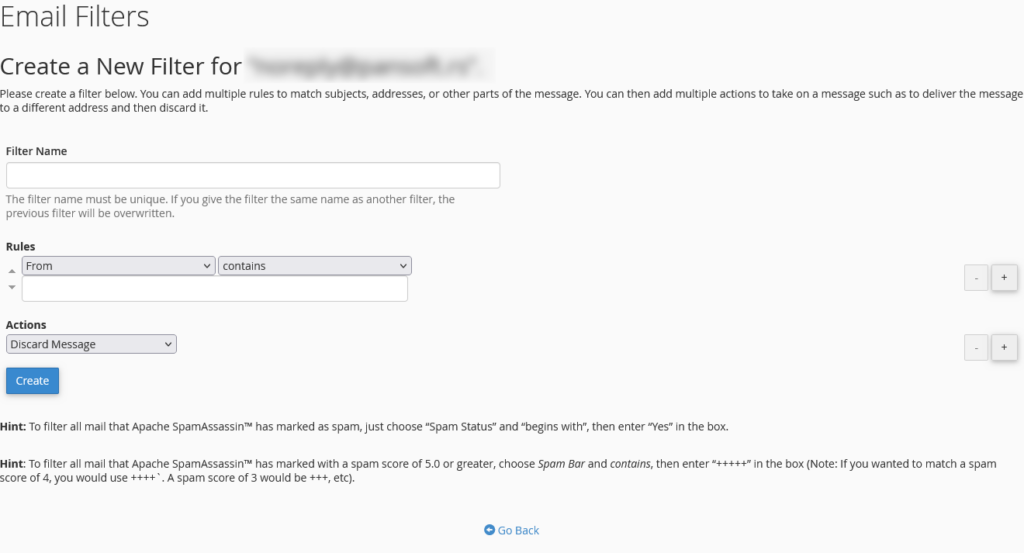Click the "Filter Name" label

click(x=36, y=151)
